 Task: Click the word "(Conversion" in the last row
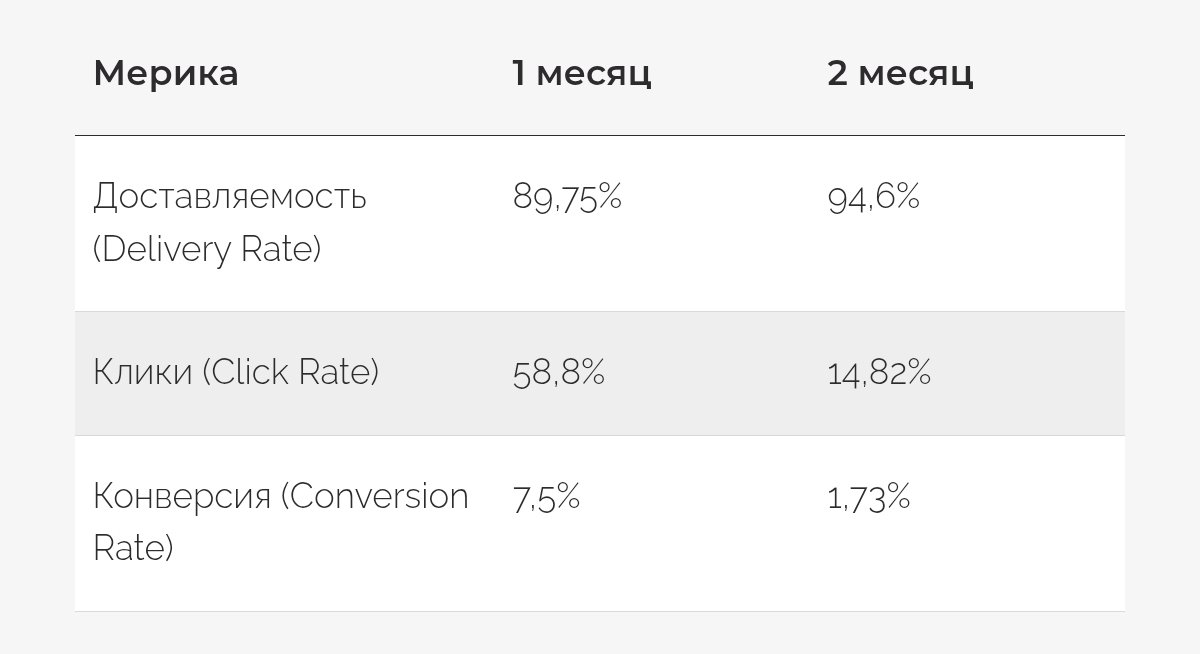374,497
